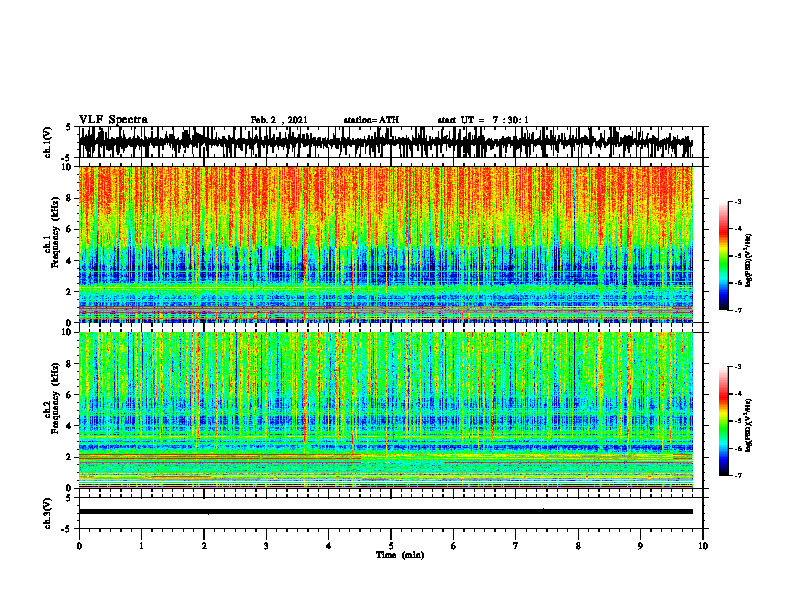Click ch.1 frequency axis tick "6"

point(70,229)
